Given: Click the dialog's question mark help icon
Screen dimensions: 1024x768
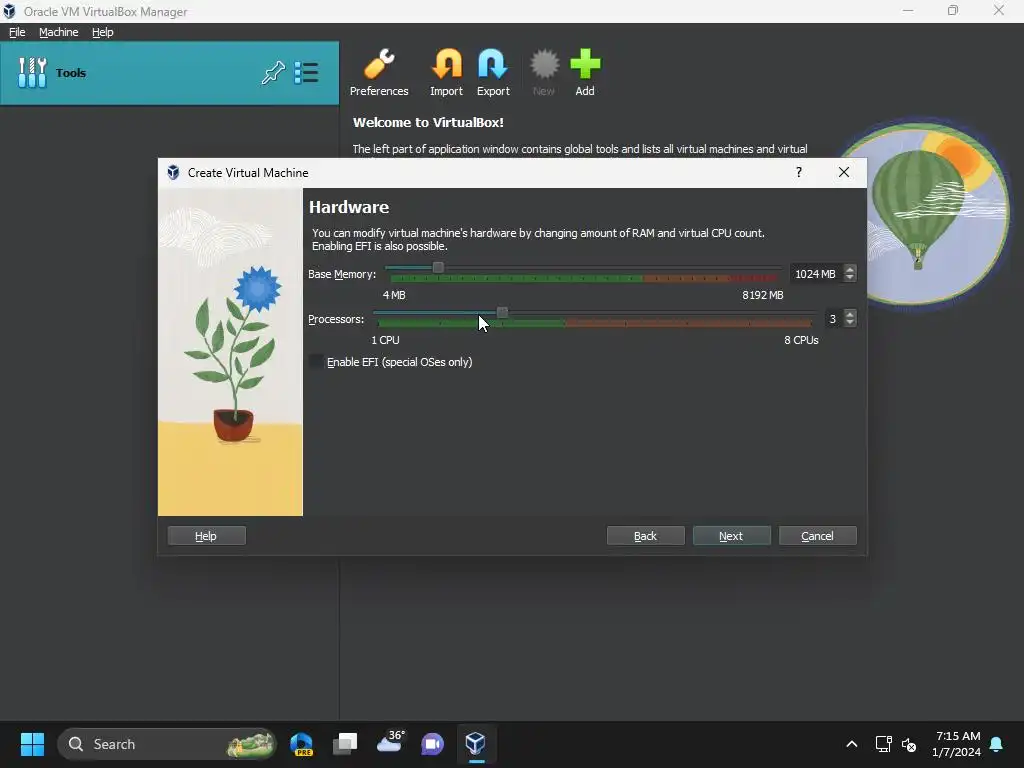Looking at the screenshot, I should [799, 172].
